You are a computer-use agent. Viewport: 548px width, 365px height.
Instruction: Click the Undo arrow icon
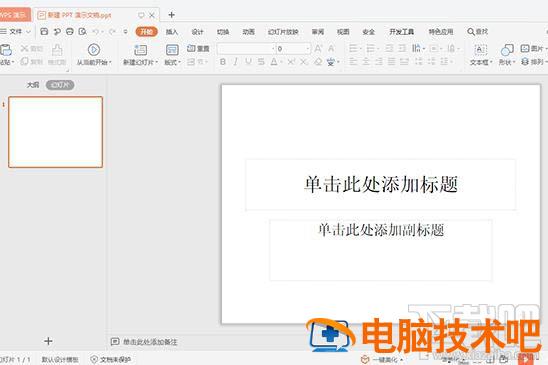pos(96,31)
